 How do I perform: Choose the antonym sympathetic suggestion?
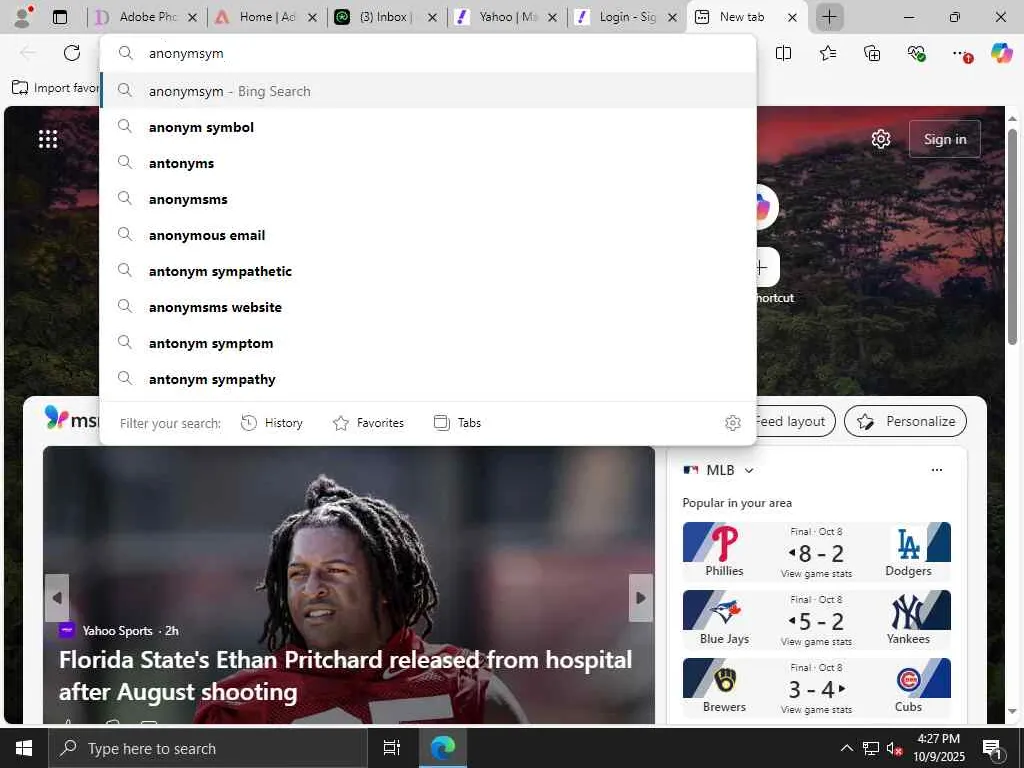pos(428,271)
